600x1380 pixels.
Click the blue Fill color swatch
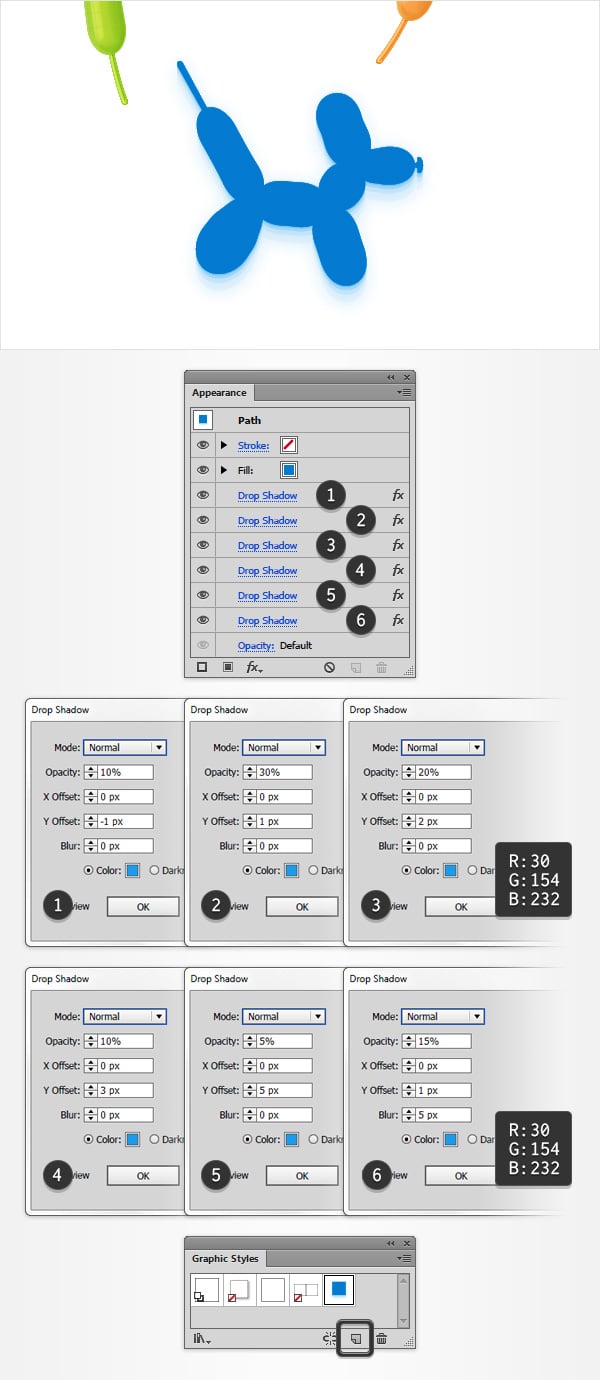(288, 470)
